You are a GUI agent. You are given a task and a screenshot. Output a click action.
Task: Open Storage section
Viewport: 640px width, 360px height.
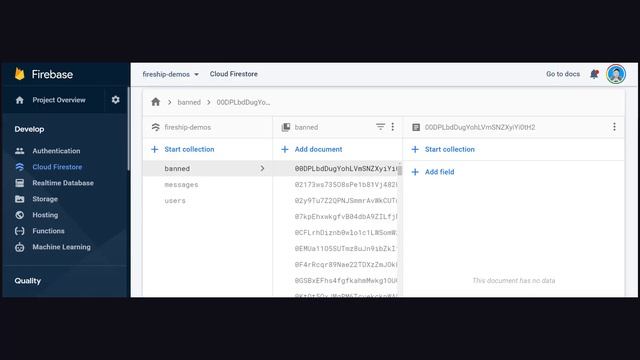(x=45, y=199)
